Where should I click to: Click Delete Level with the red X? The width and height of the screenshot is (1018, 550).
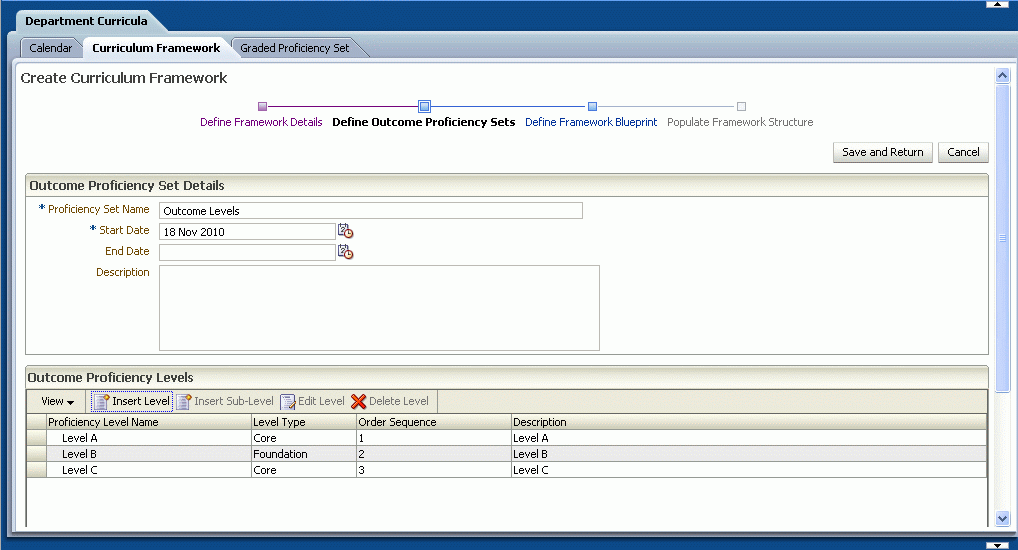[390, 401]
